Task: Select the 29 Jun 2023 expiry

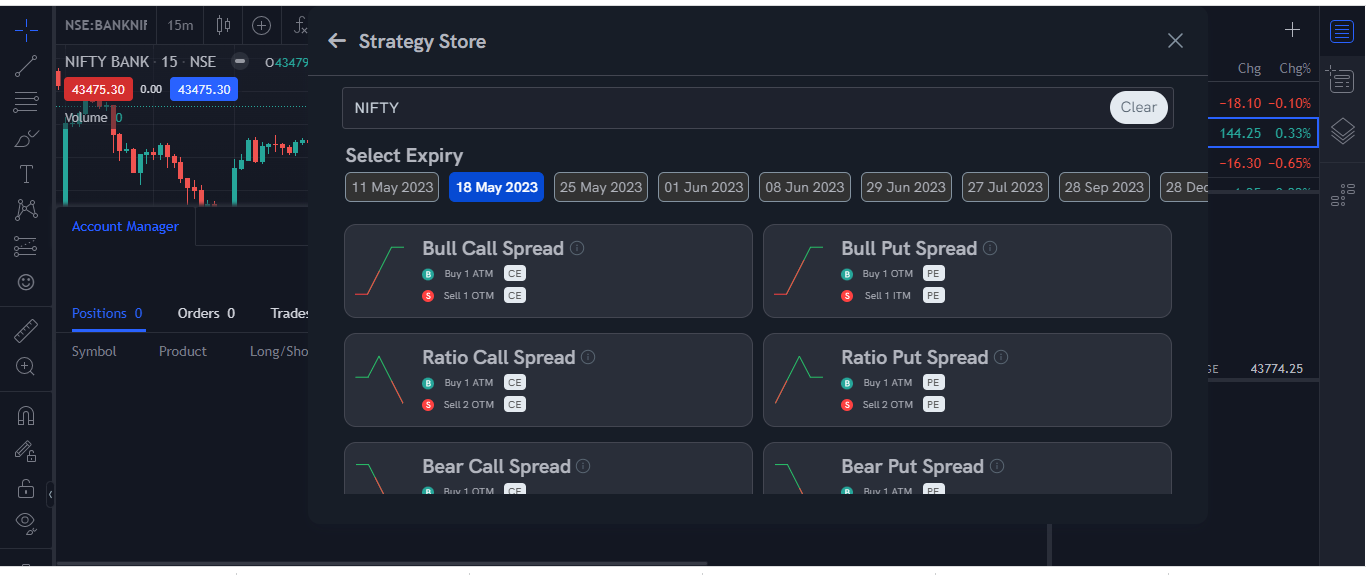Action: [x=906, y=187]
